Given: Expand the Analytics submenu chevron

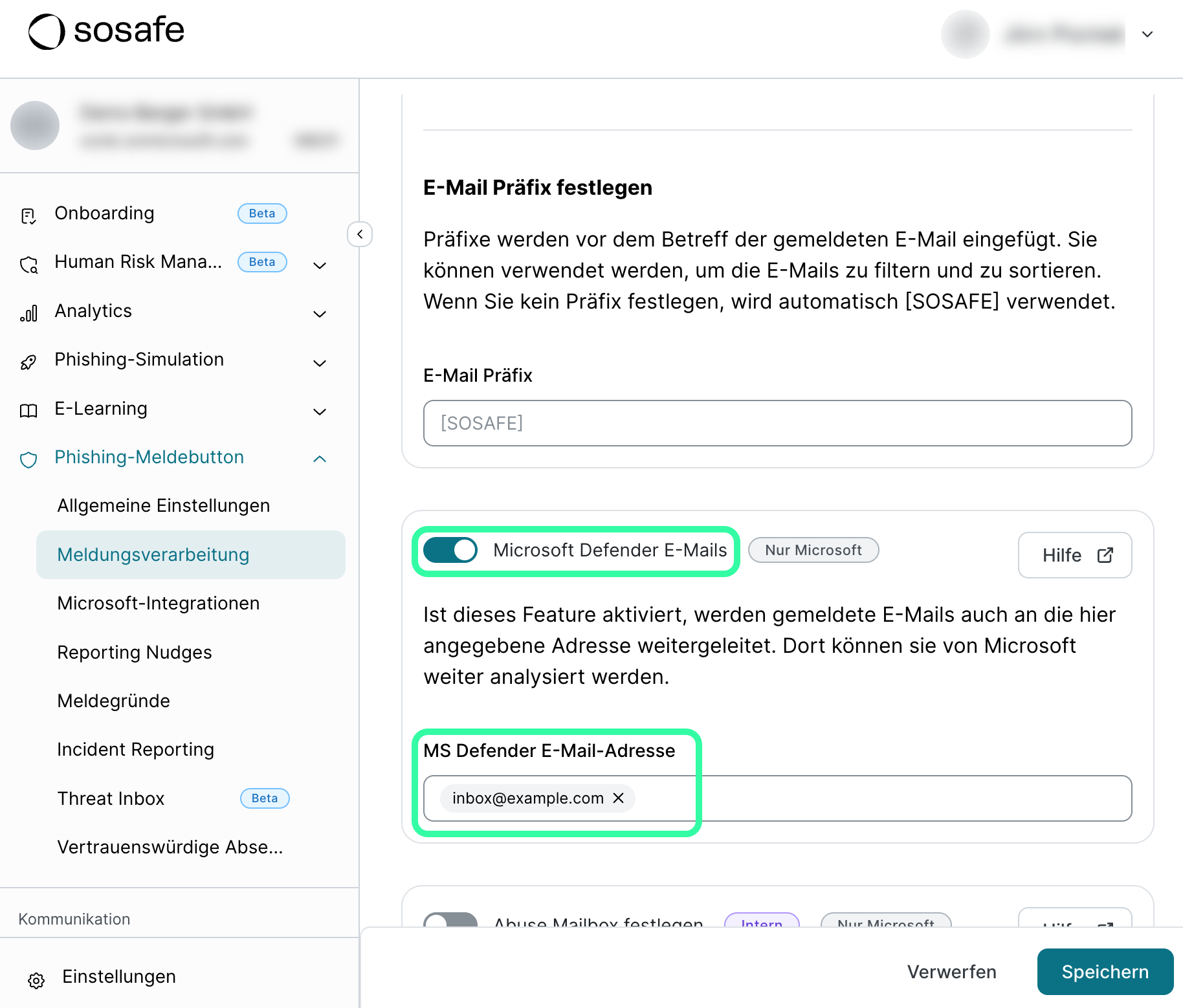Looking at the screenshot, I should [x=320, y=314].
